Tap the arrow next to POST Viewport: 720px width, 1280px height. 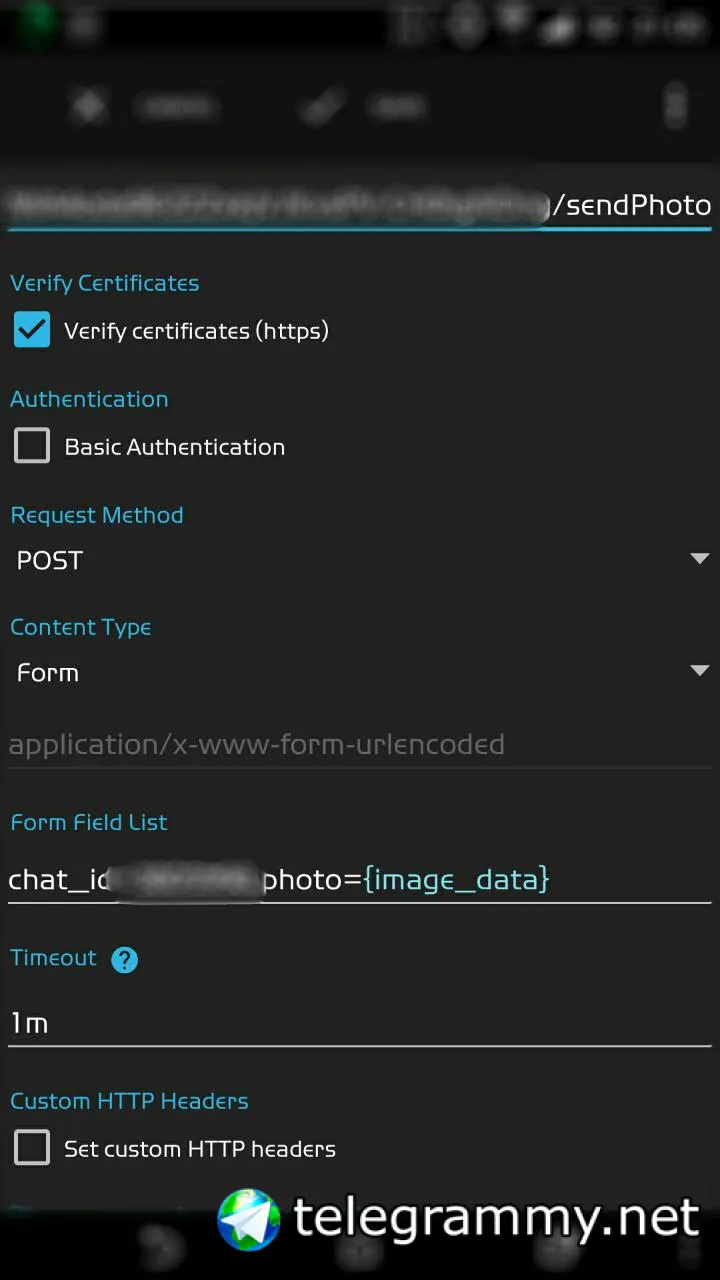click(x=699, y=559)
